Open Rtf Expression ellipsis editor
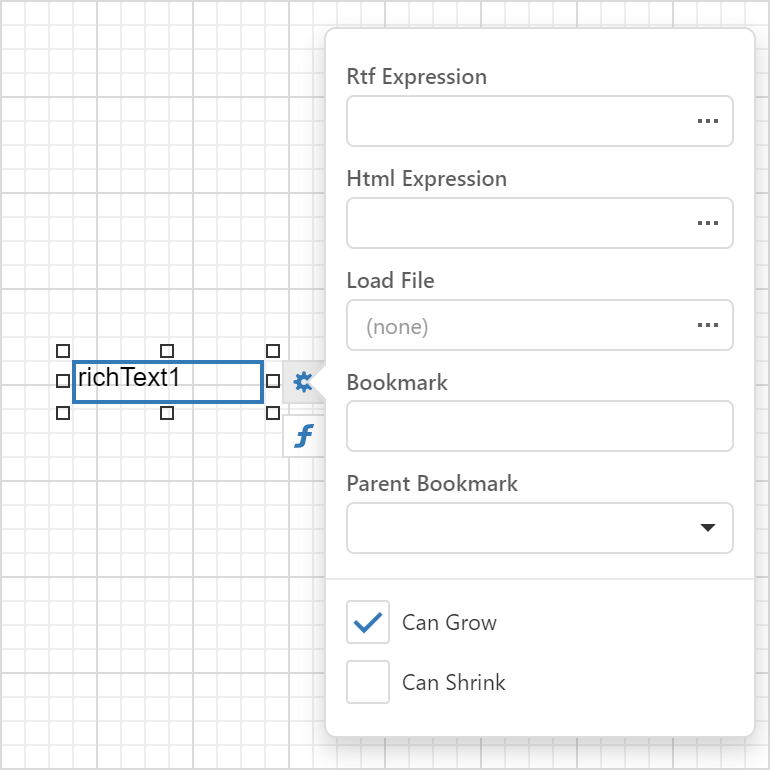 (708, 121)
